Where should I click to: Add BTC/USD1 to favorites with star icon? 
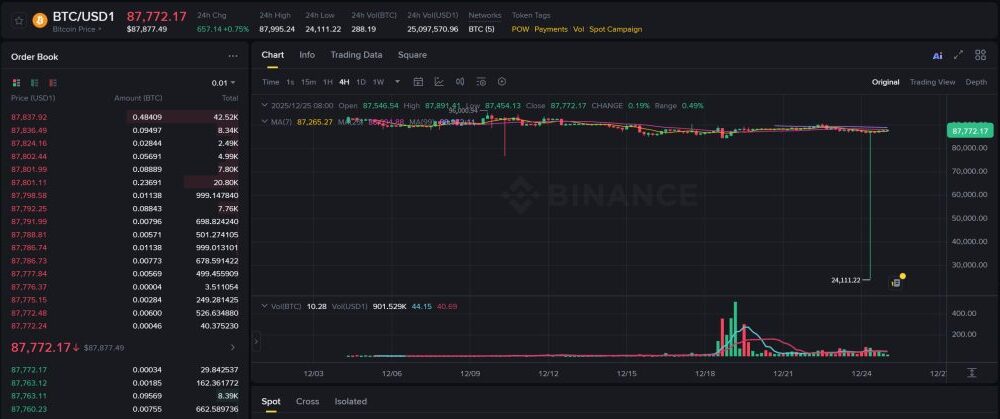coord(19,20)
